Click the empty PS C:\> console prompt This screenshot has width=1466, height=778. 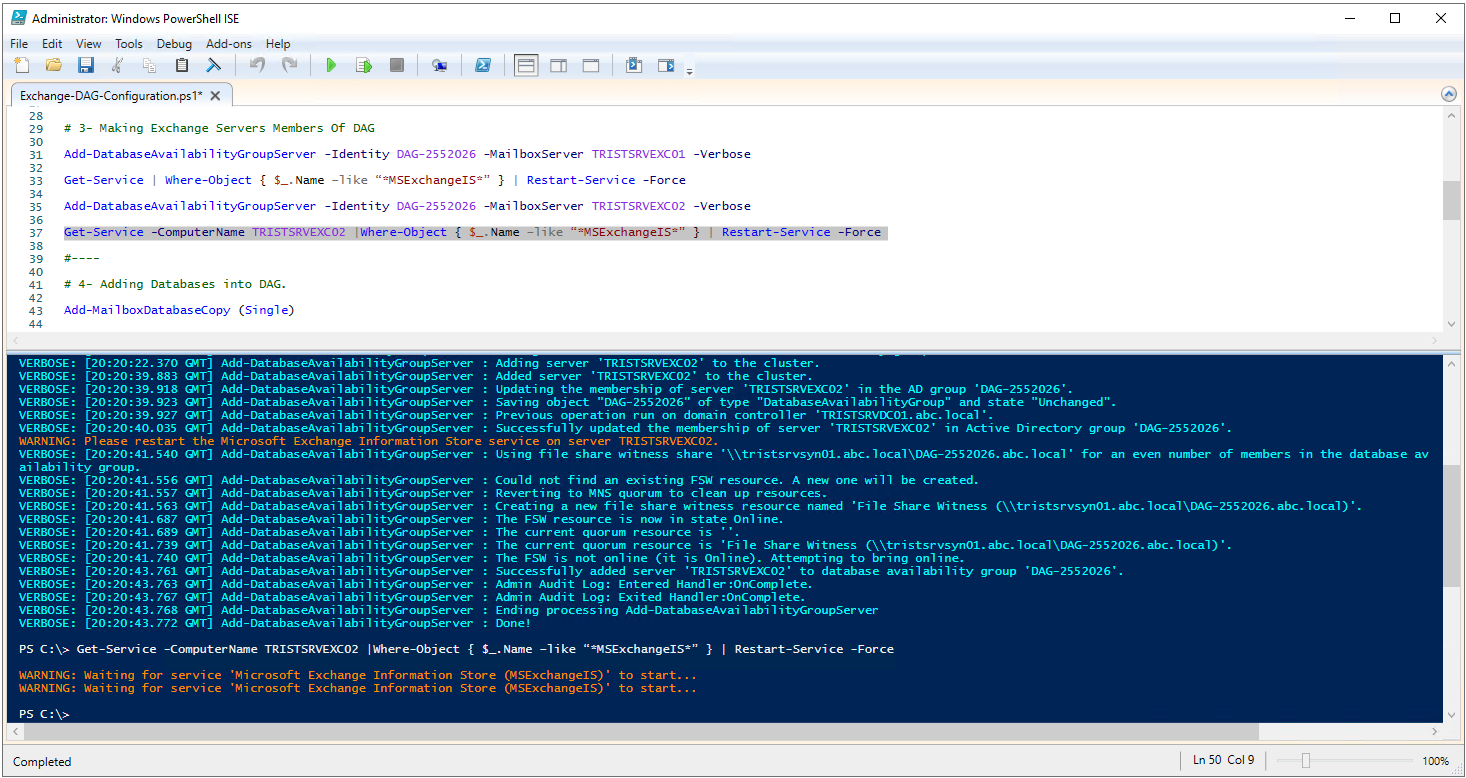45,714
